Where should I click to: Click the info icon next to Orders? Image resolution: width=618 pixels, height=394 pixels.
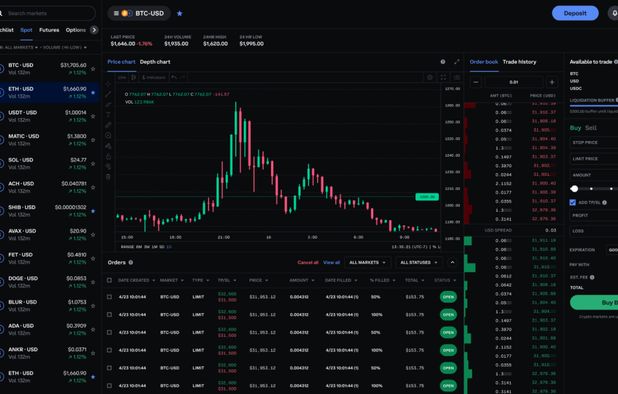click(x=131, y=262)
